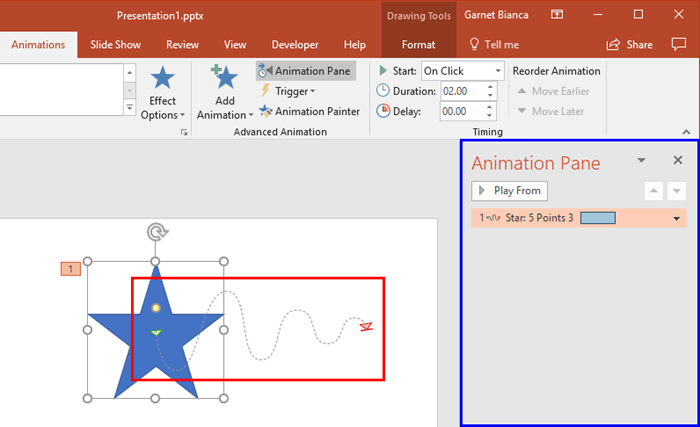This screenshot has height=427, width=700.
Task: Select Star: 5 Points 3 animation entry
Action: (x=579, y=218)
